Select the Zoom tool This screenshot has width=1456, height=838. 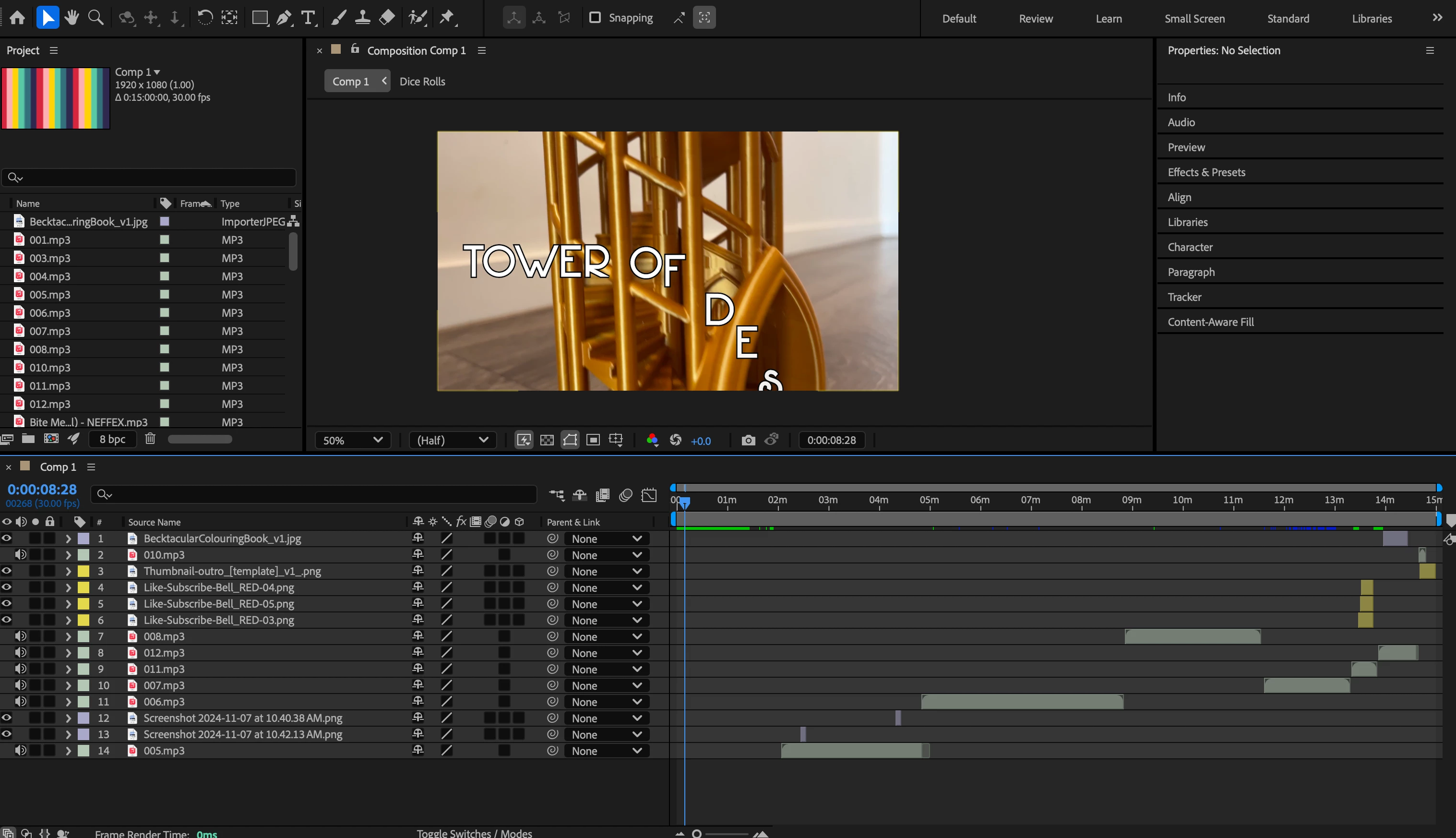(x=95, y=18)
